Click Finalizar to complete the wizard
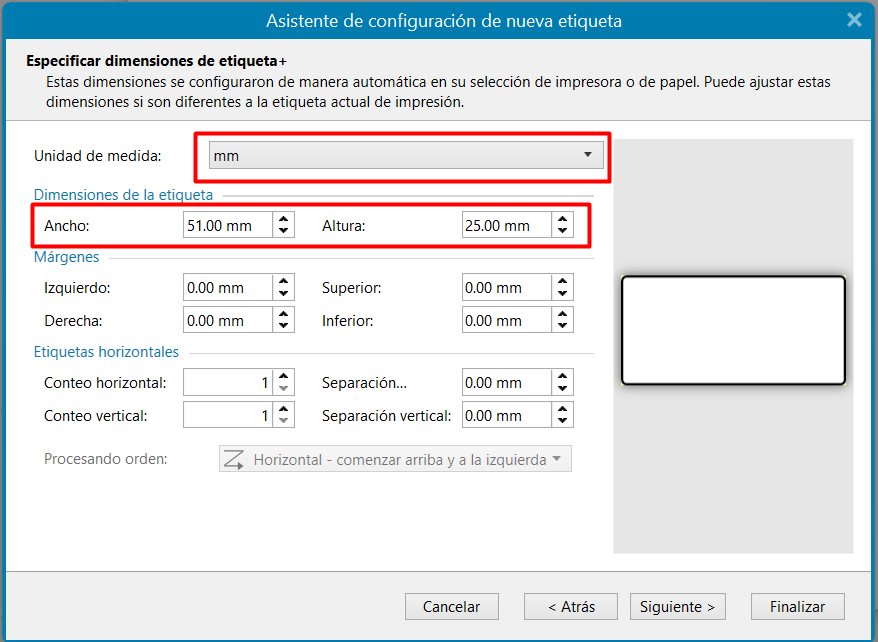The image size is (878, 642). pos(797,606)
